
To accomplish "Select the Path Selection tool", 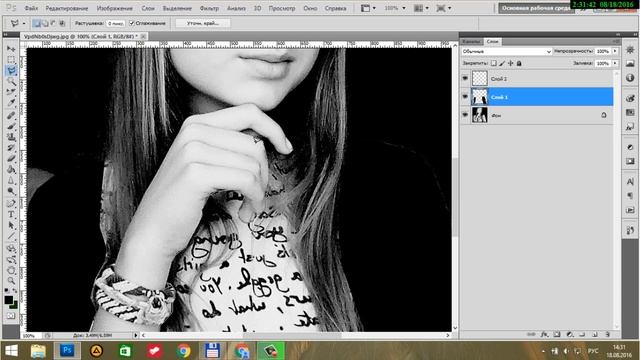I will (11, 225).
